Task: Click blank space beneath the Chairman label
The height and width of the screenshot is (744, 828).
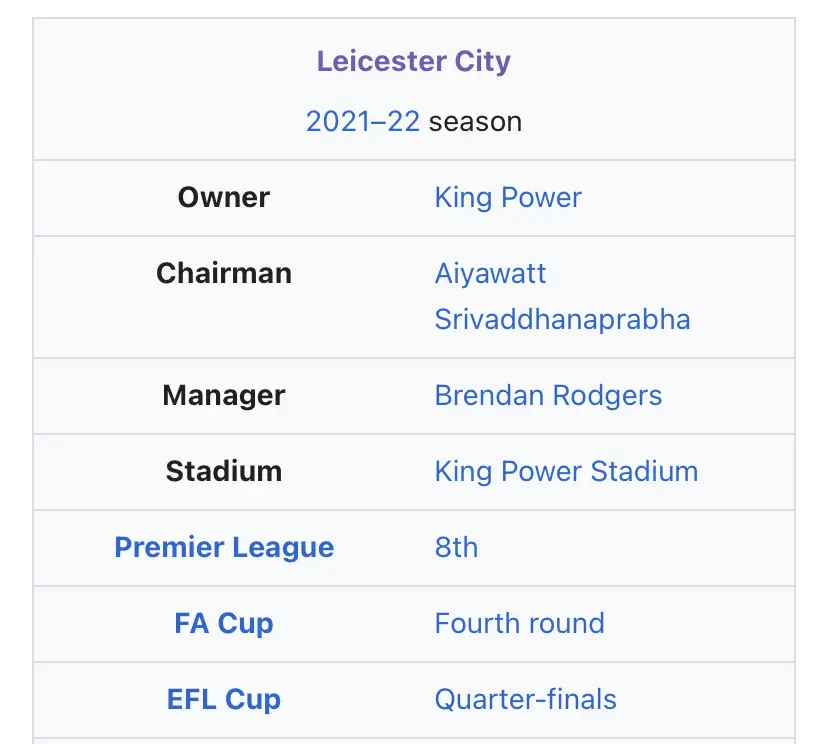Action: pos(224,325)
